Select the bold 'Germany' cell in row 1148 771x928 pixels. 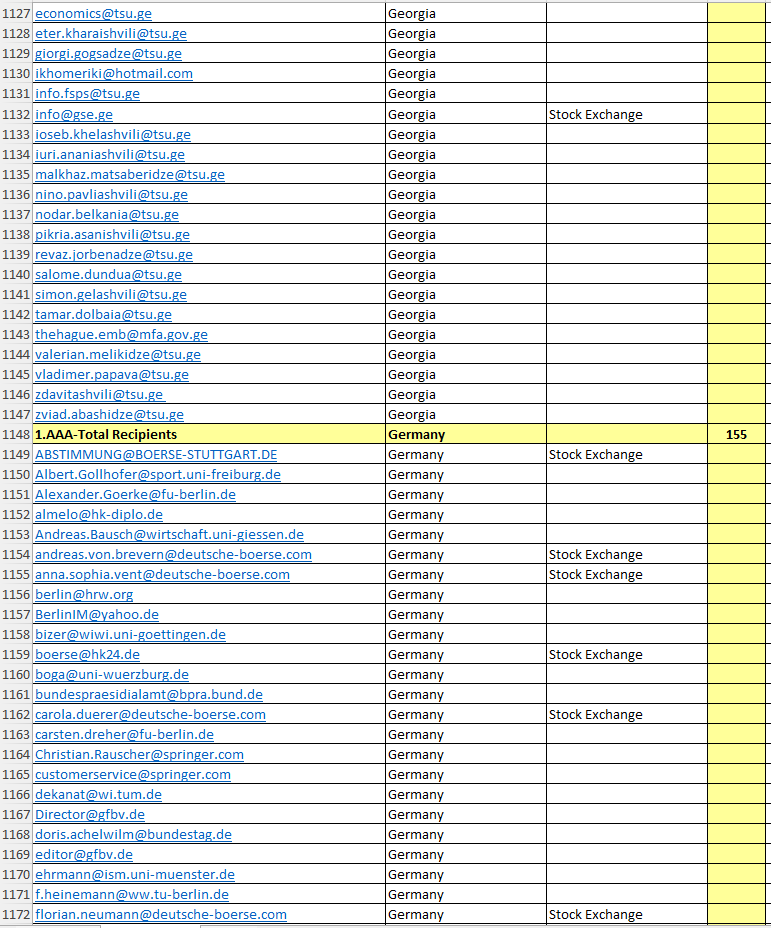[466, 434]
